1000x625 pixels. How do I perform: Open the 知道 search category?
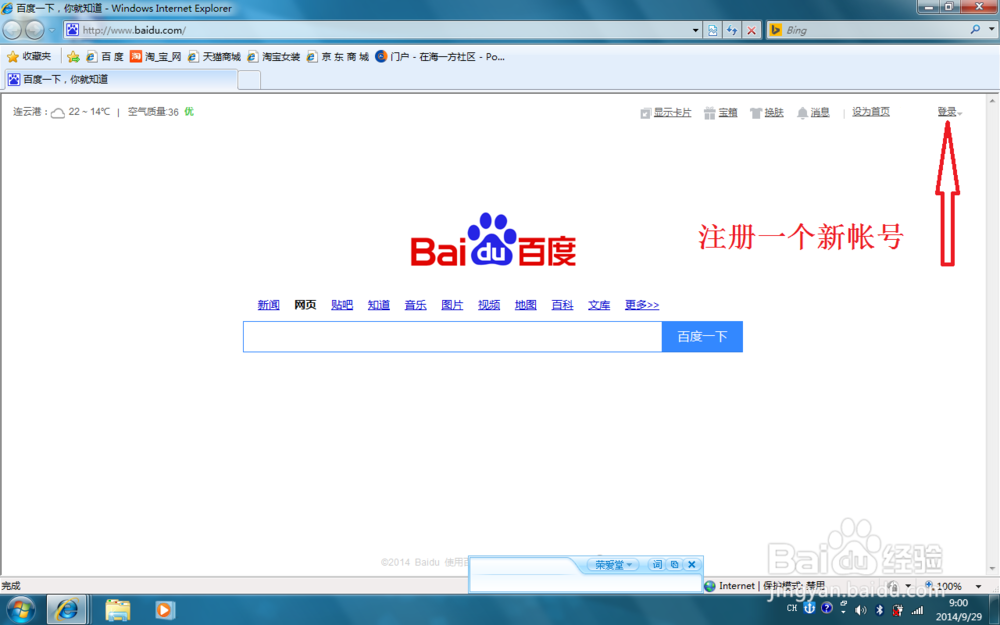[379, 305]
